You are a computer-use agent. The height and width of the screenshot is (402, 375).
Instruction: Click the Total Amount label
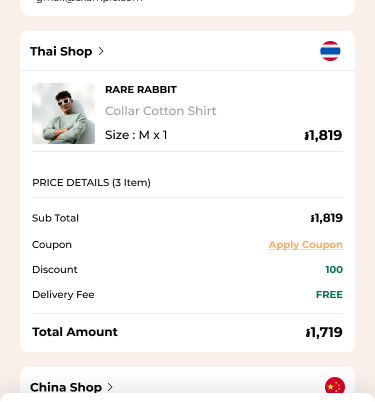[75, 332]
